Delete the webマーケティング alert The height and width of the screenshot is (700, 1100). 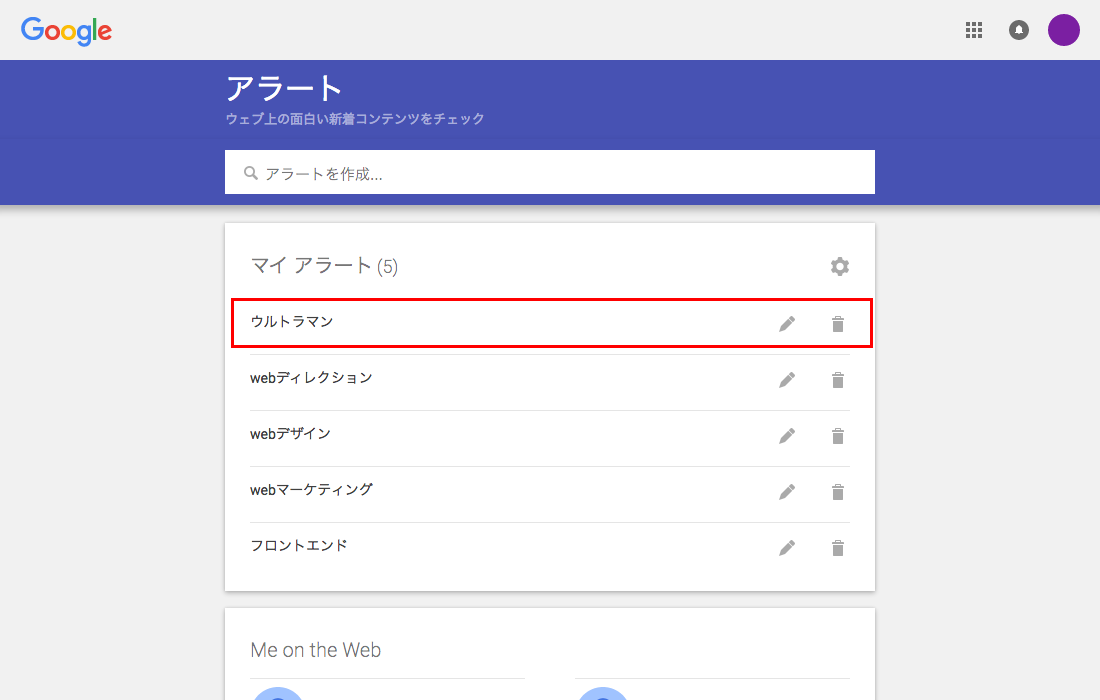point(838,492)
